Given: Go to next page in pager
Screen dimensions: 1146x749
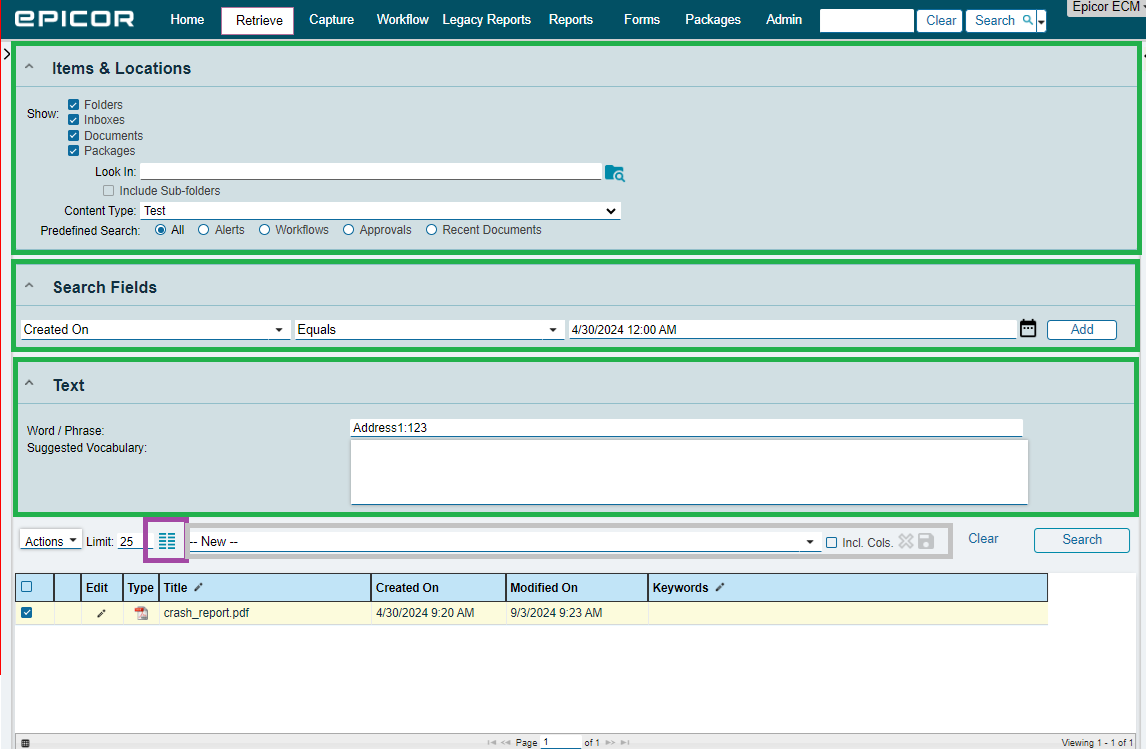Looking at the screenshot, I should [610, 742].
